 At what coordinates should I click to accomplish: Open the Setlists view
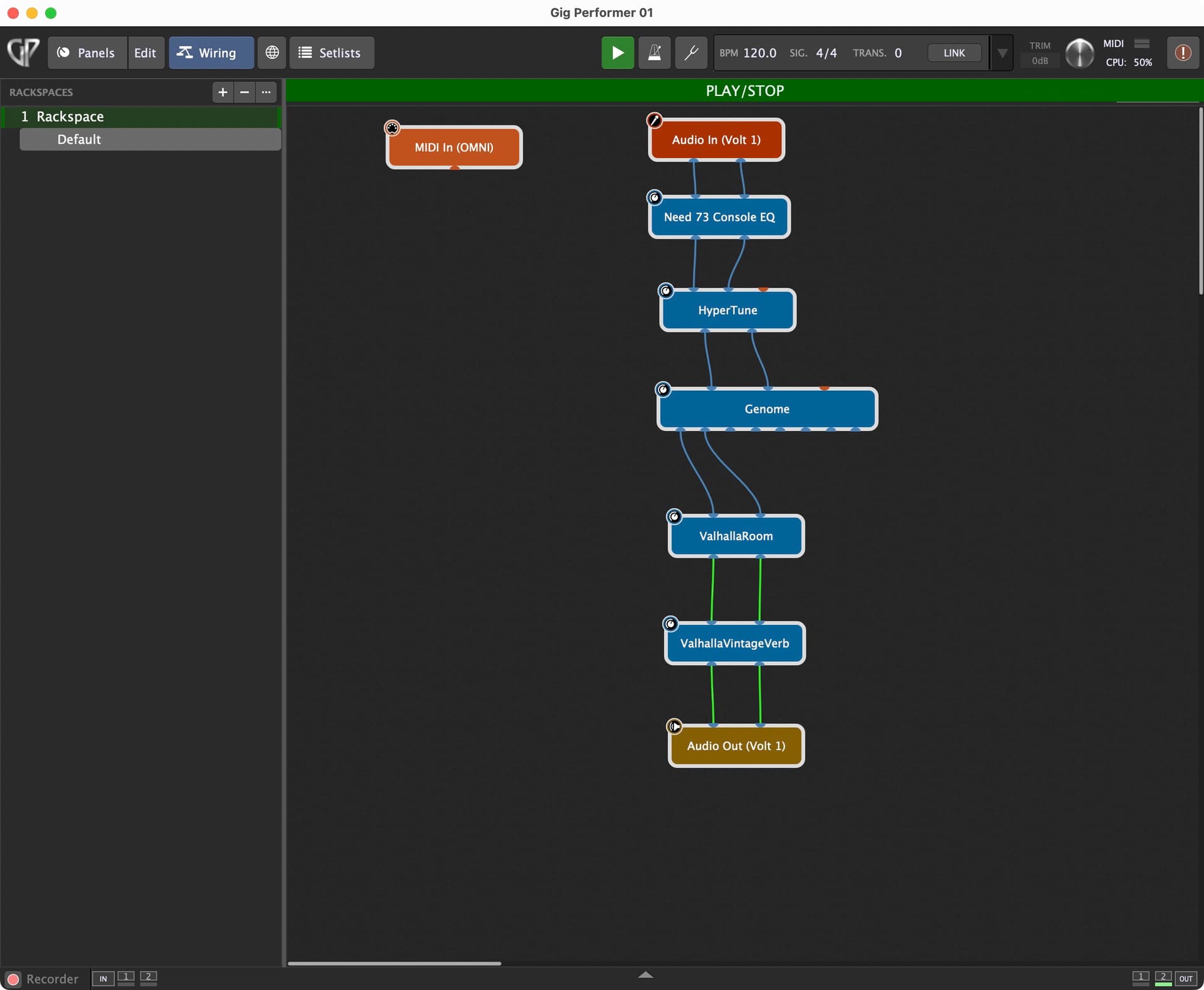coord(331,53)
